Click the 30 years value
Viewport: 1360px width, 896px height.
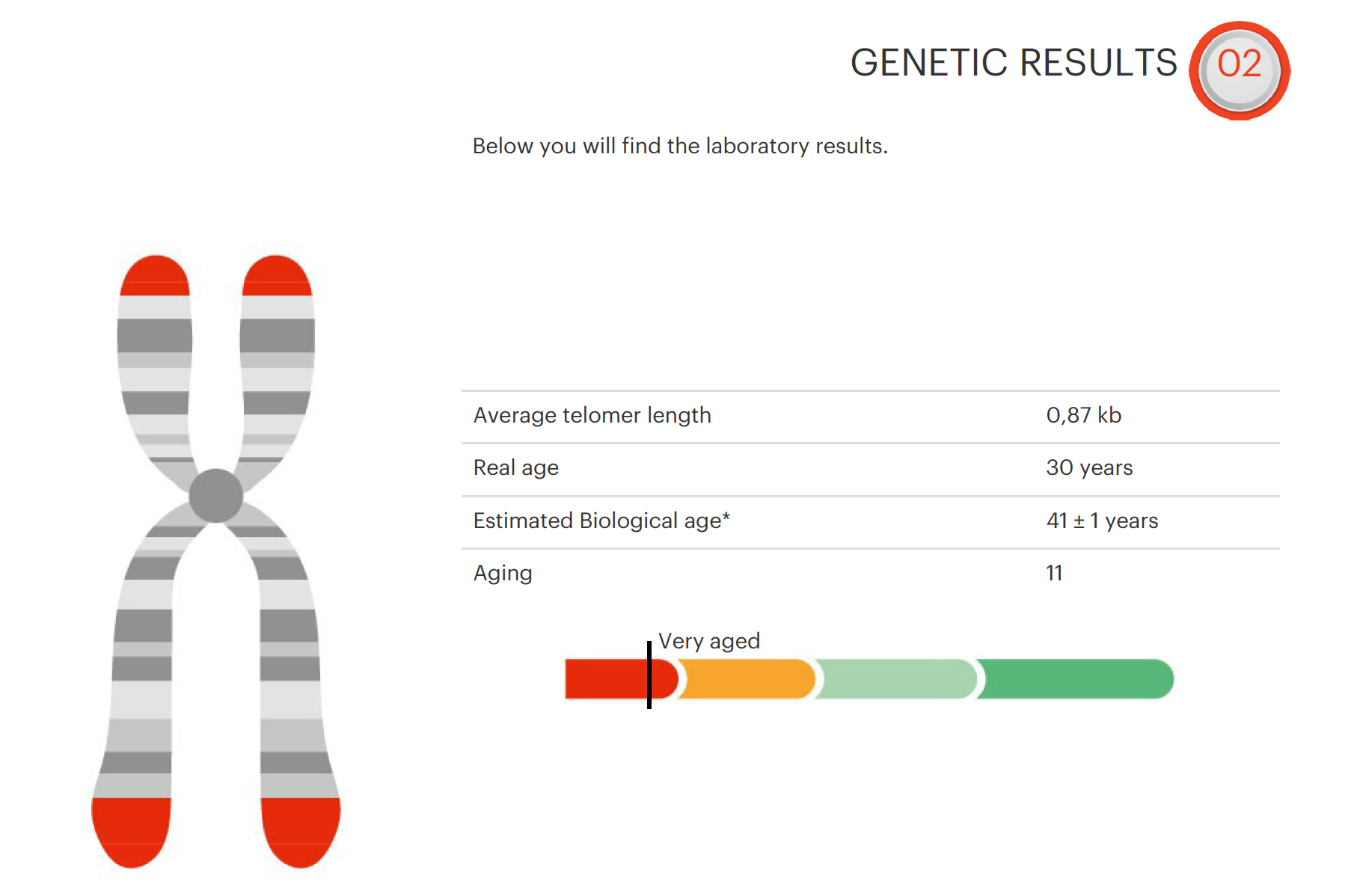pyautogui.click(x=1089, y=468)
